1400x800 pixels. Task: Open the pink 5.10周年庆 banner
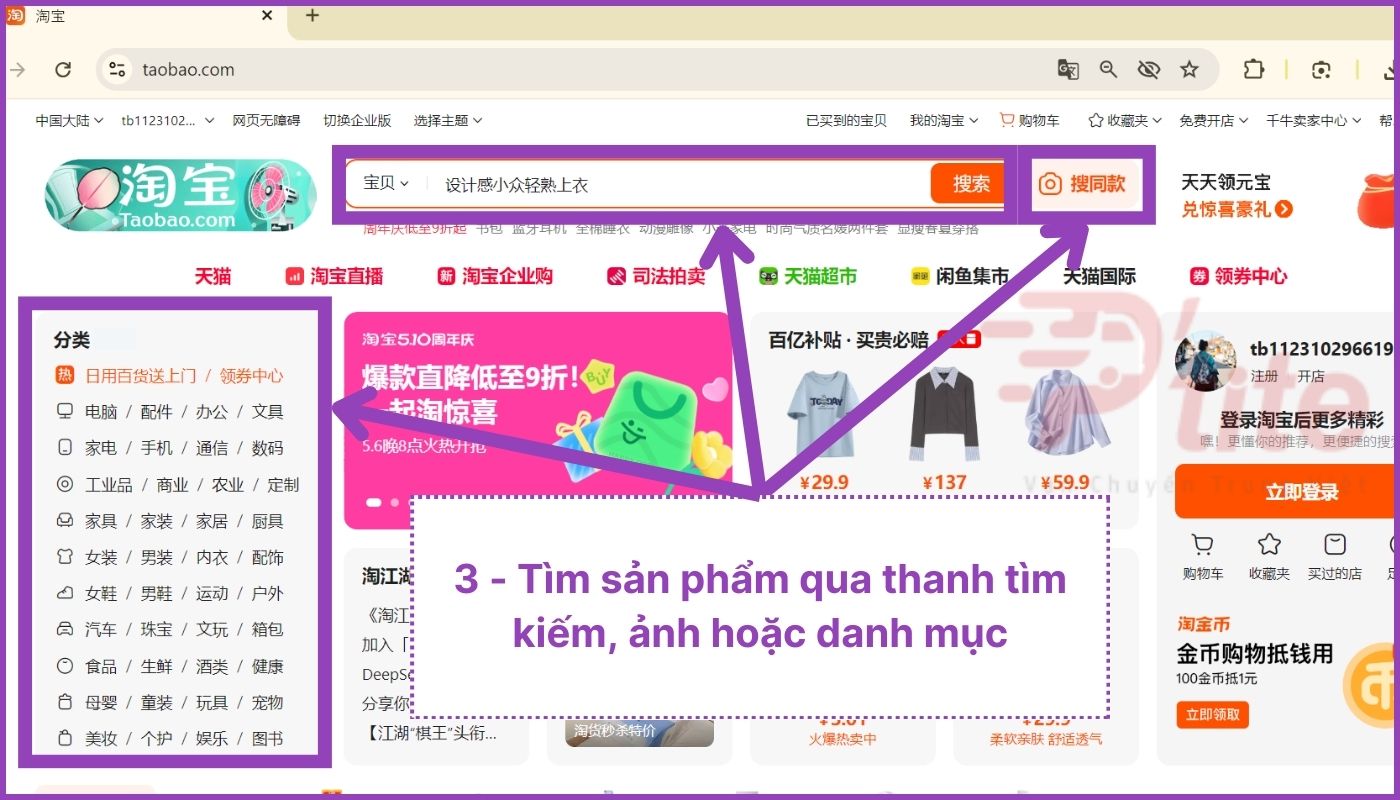coord(538,420)
